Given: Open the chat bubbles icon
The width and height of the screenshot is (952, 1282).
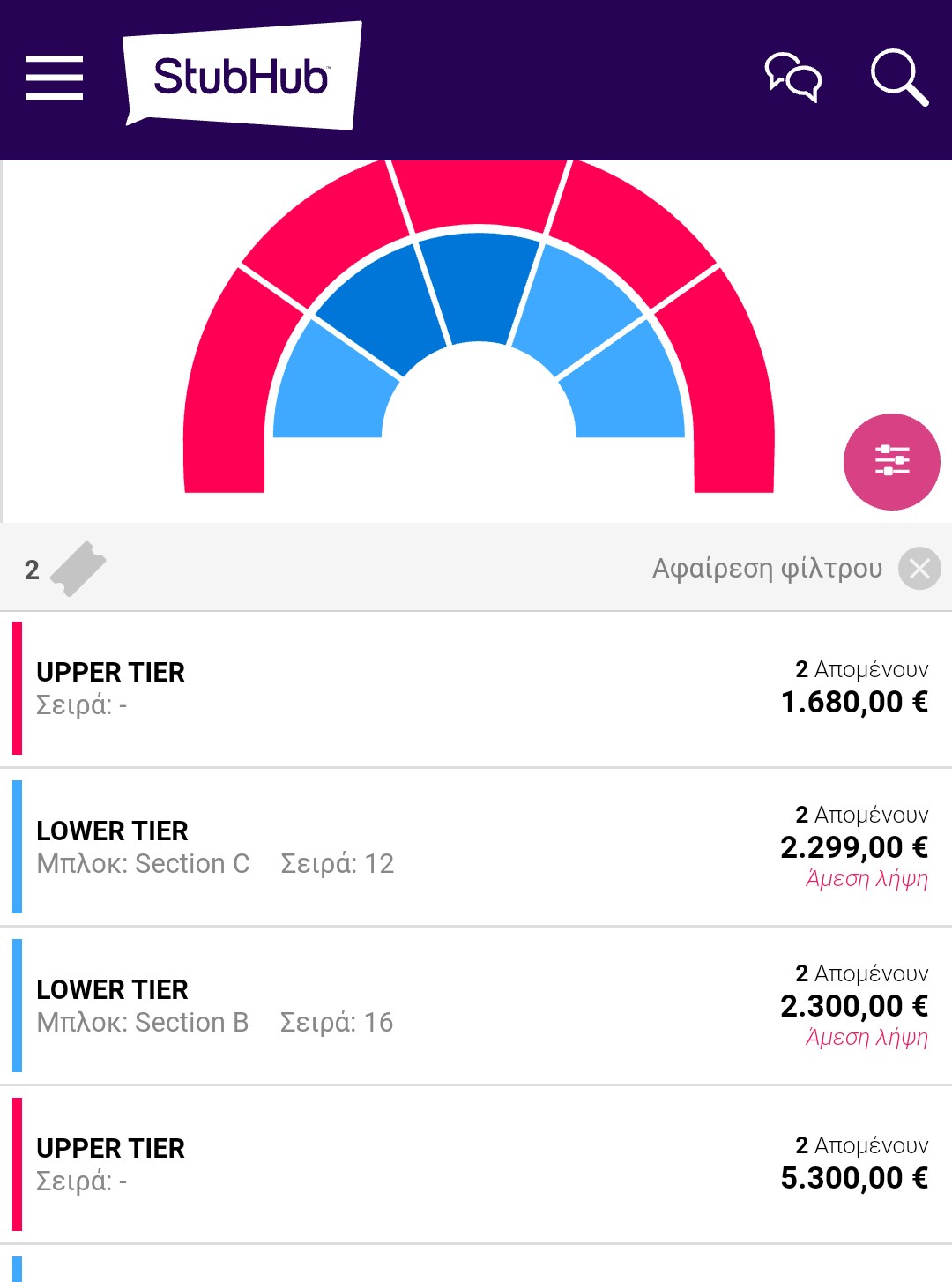Looking at the screenshot, I should click(x=792, y=78).
